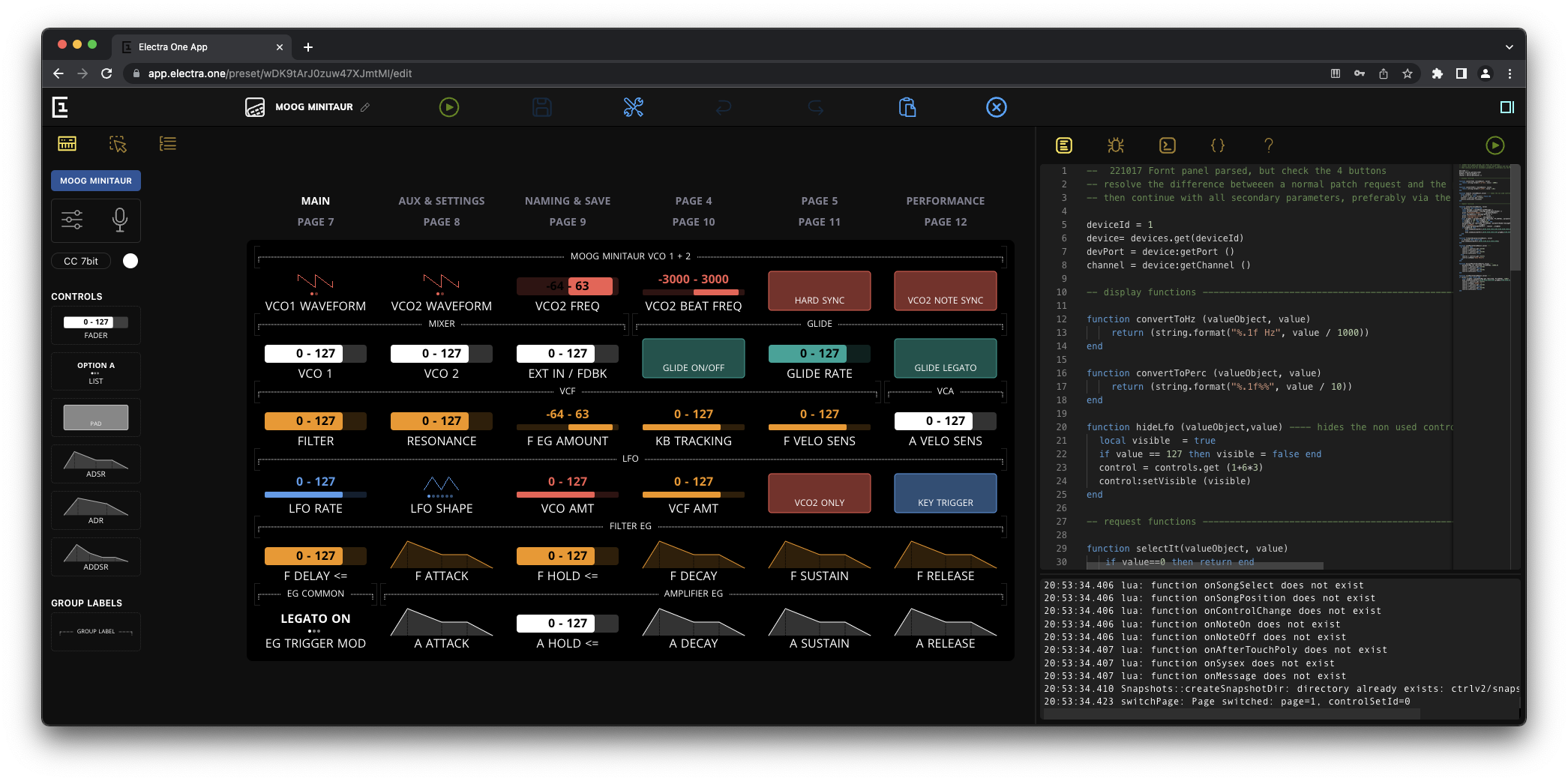View the JSON curly braces editor
This screenshot has width=1568, height=781.
pos(1218,145)
